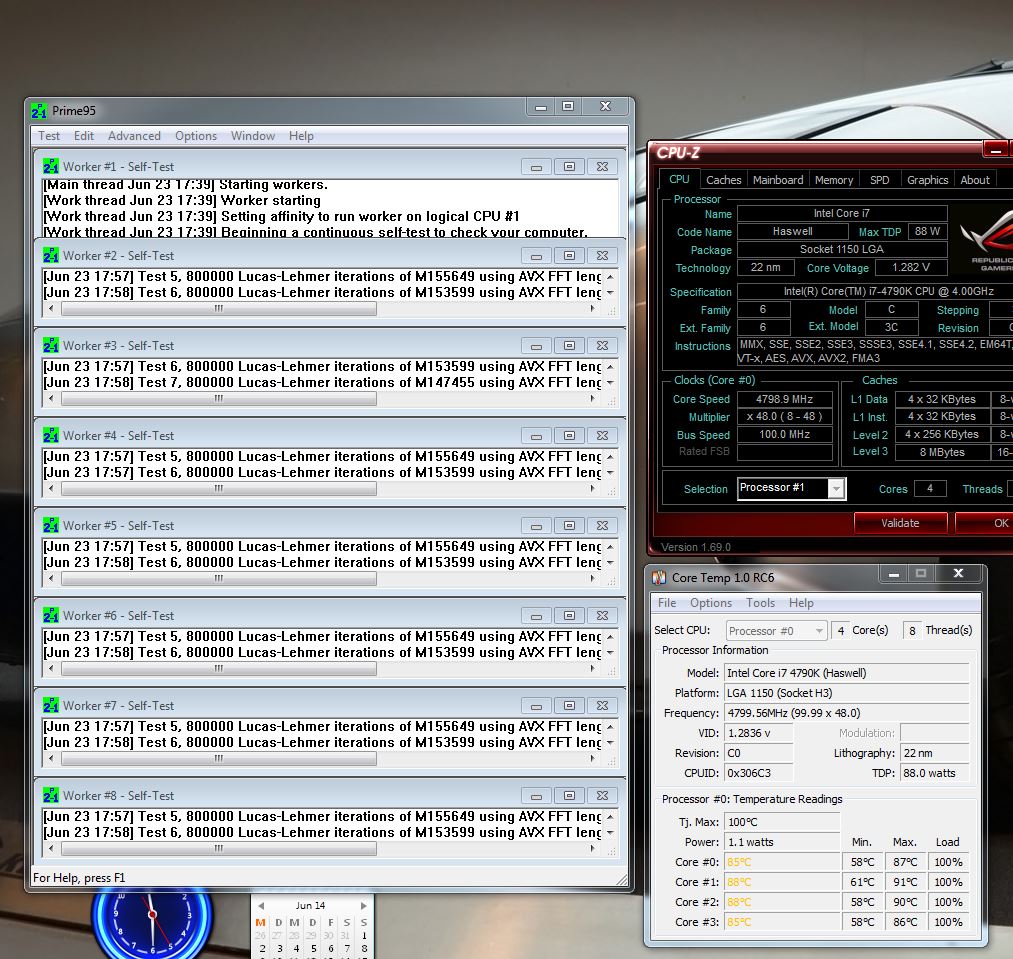Click the Prime95 title bar icon
The height and width of the screenshot is (959, 1013).
tap(39, 111)
